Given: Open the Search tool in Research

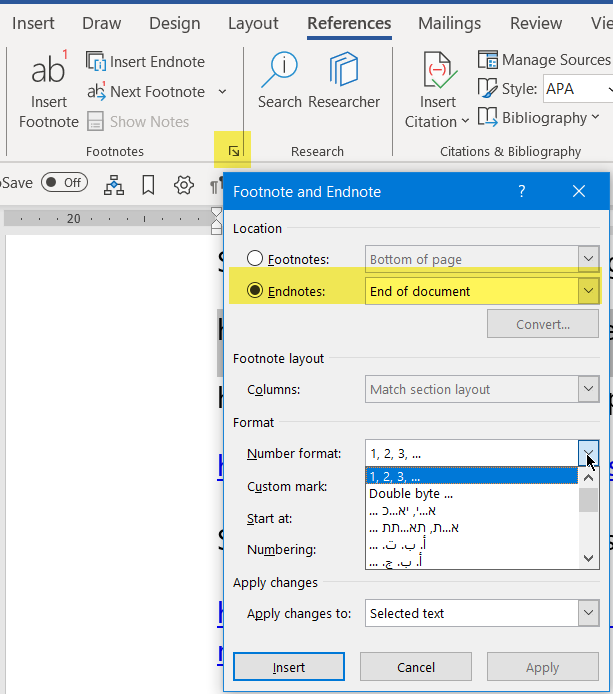Looking at the screenshot, I should (x=280, y=80).
